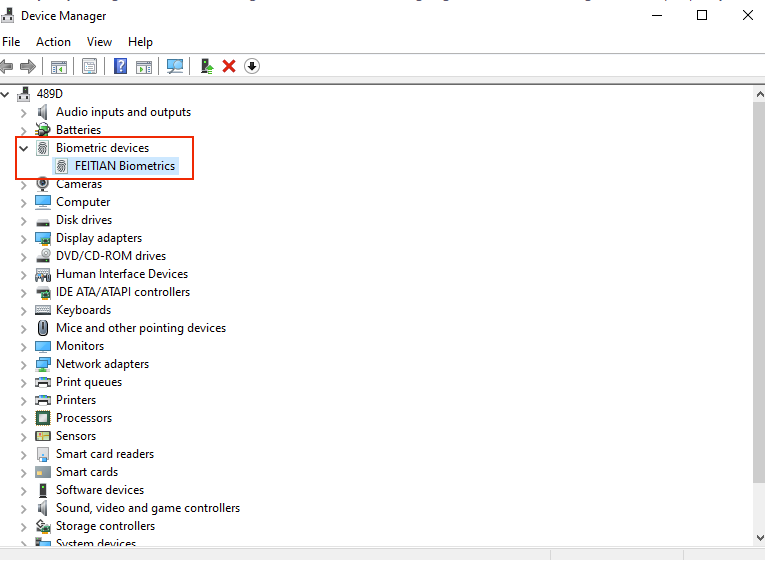Expand the Monitors category
The image size is (771, 565).
click(24, 347)
